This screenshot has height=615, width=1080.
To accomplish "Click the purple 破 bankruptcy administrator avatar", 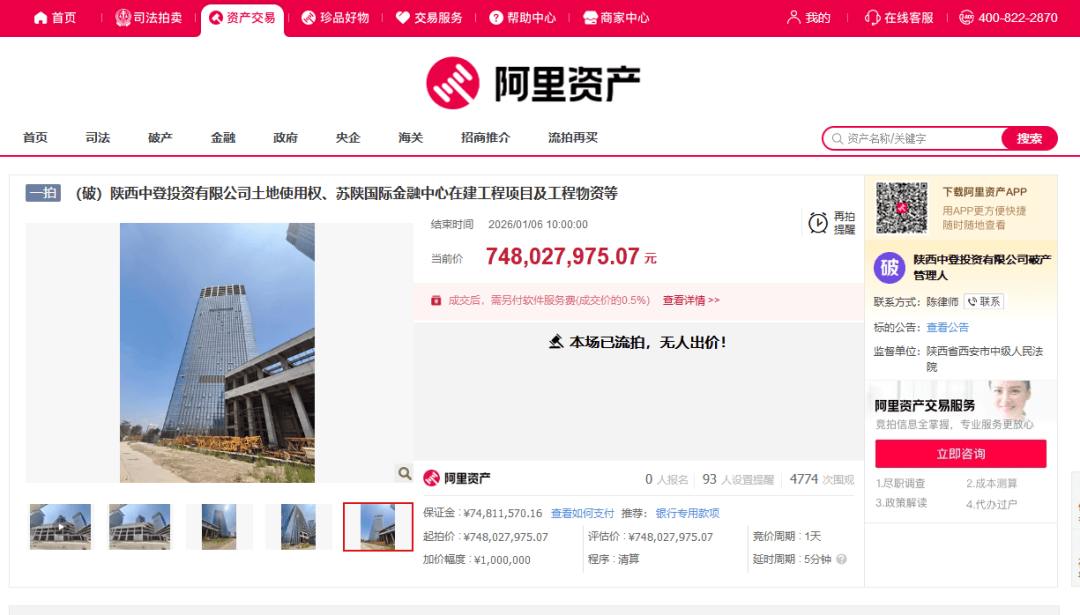I will [x=889, y=267].
